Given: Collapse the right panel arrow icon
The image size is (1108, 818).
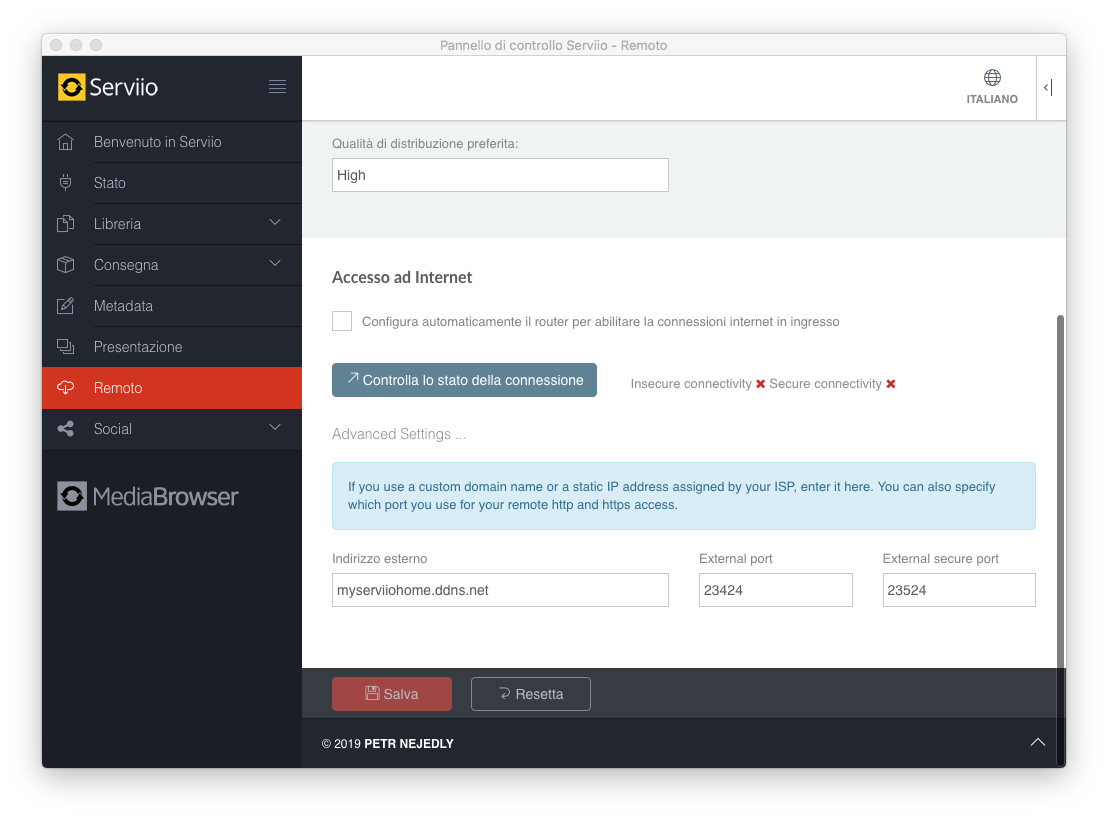Looking at the screenshot, I should tap(1048, 88).
